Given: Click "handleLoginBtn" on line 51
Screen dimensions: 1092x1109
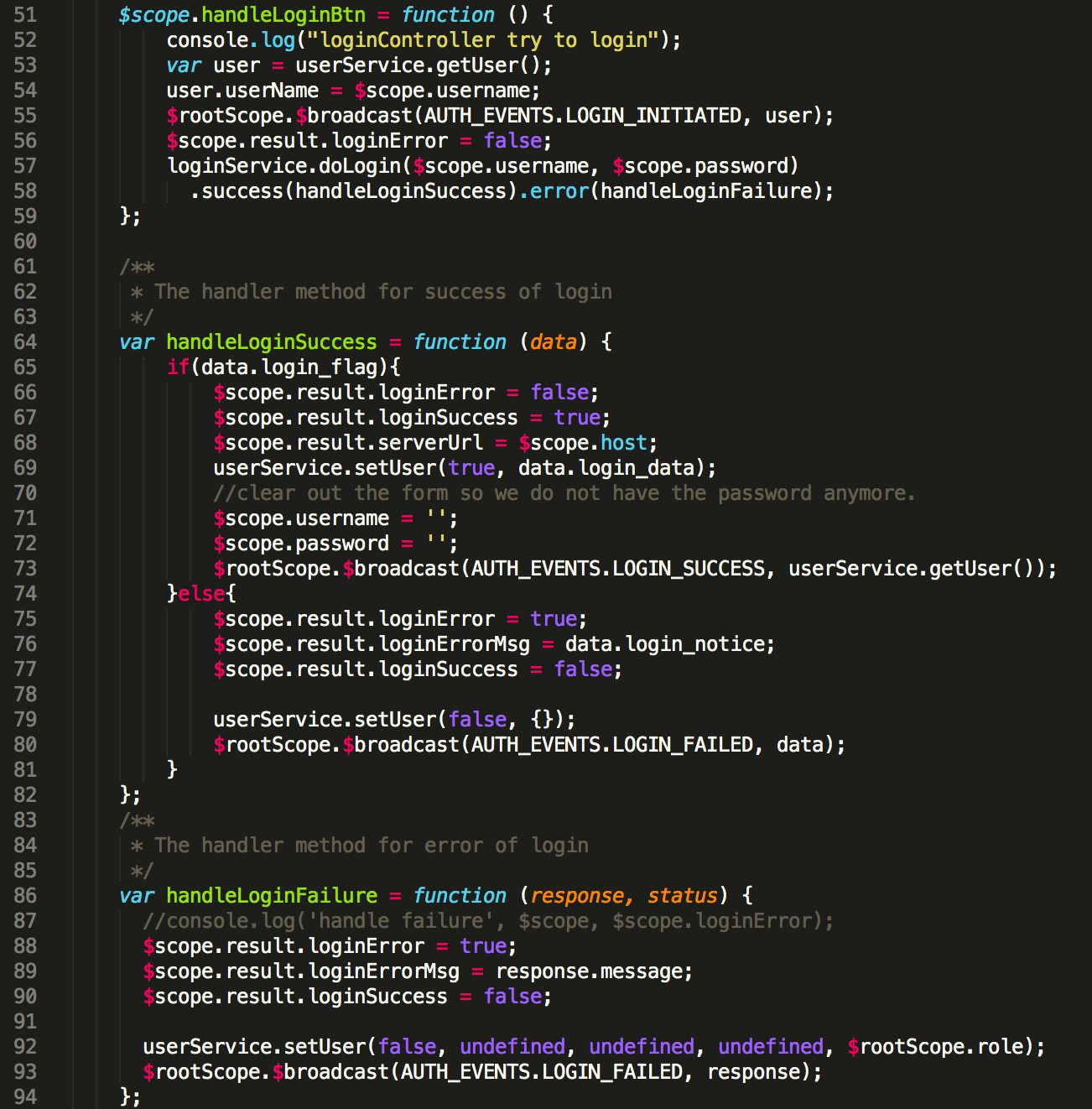Looking at the screenshot, I should [x=283, y=15].
